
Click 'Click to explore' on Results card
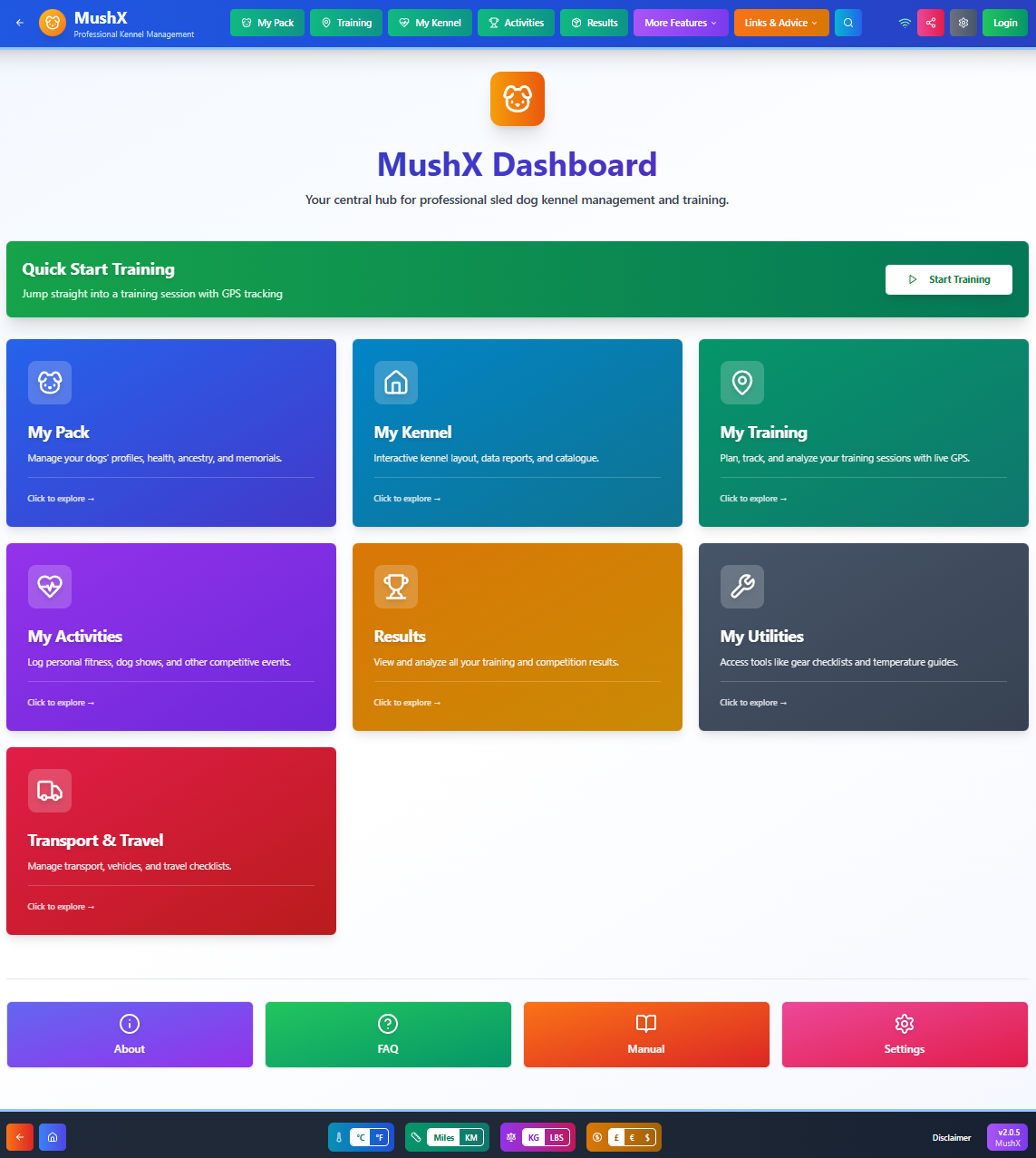[407, 703]
